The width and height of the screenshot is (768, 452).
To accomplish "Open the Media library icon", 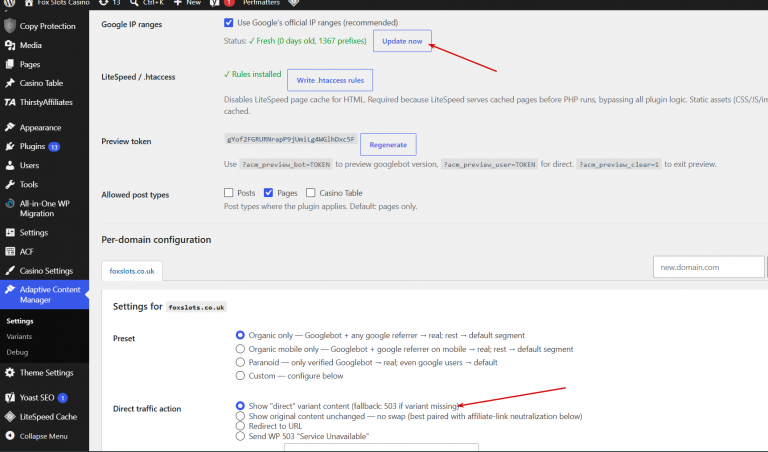I will tap(10, 45).
